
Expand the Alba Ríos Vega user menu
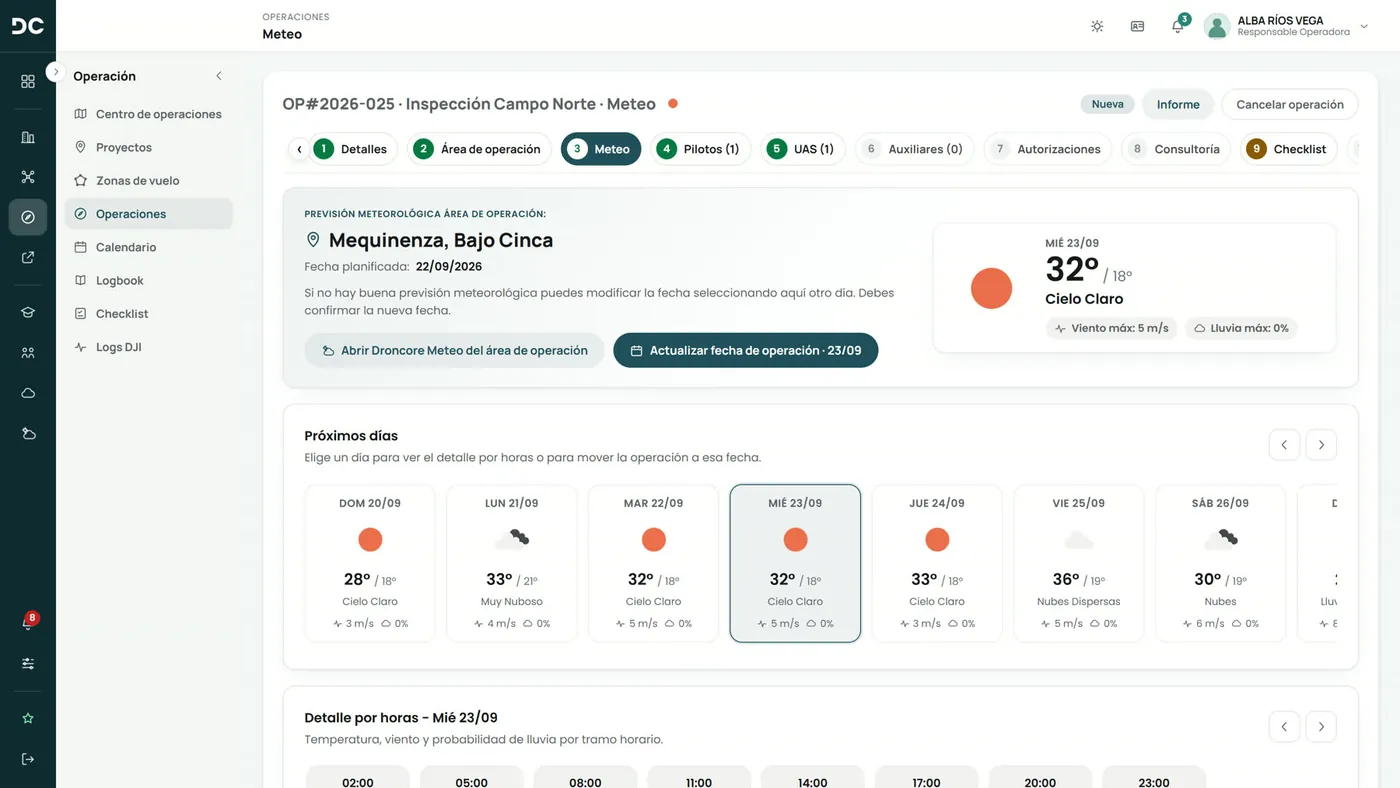click(1287, 26)
